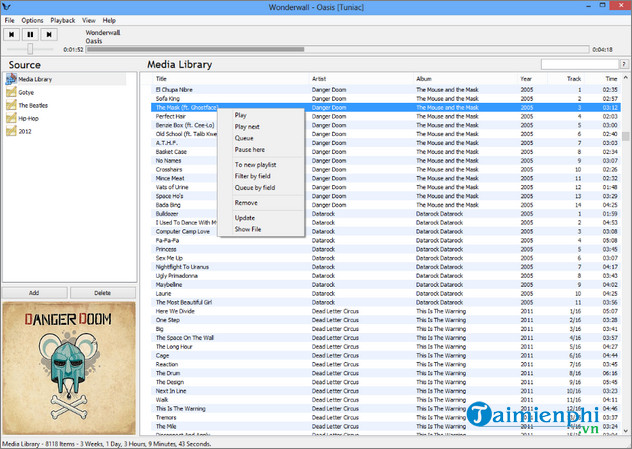This screenshot has height=449, width=632.
Task: Click the previous track button
Action: (13, 33)
